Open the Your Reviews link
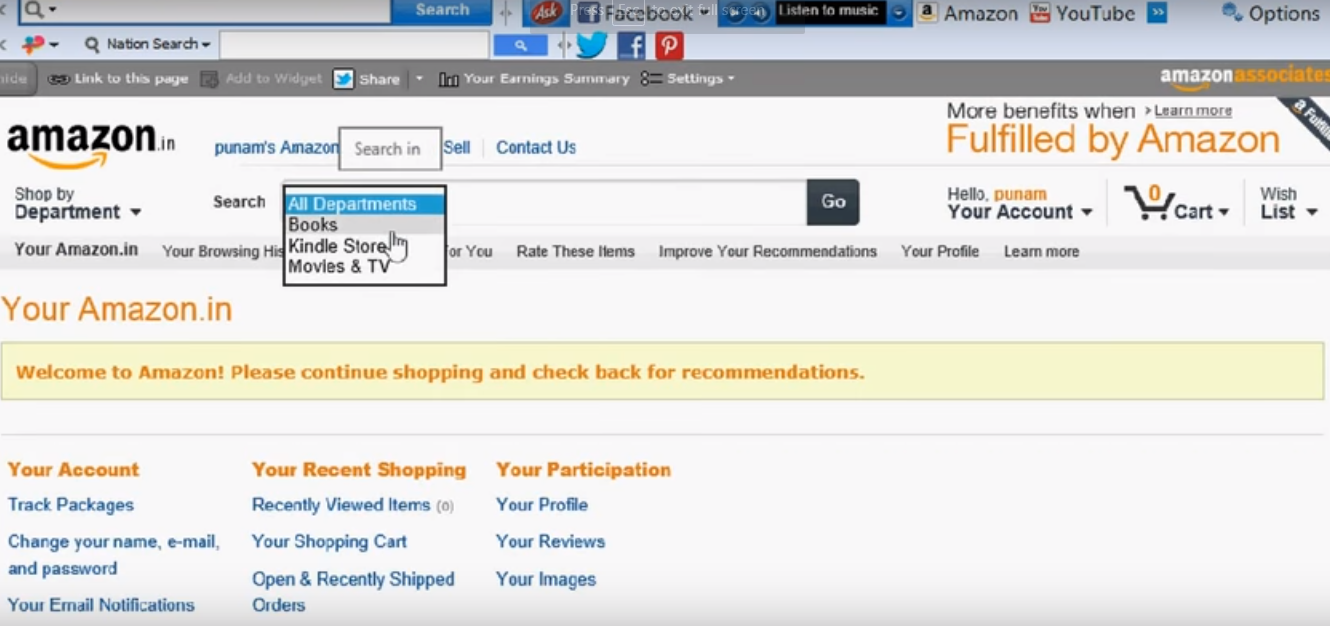 point(551,542)
